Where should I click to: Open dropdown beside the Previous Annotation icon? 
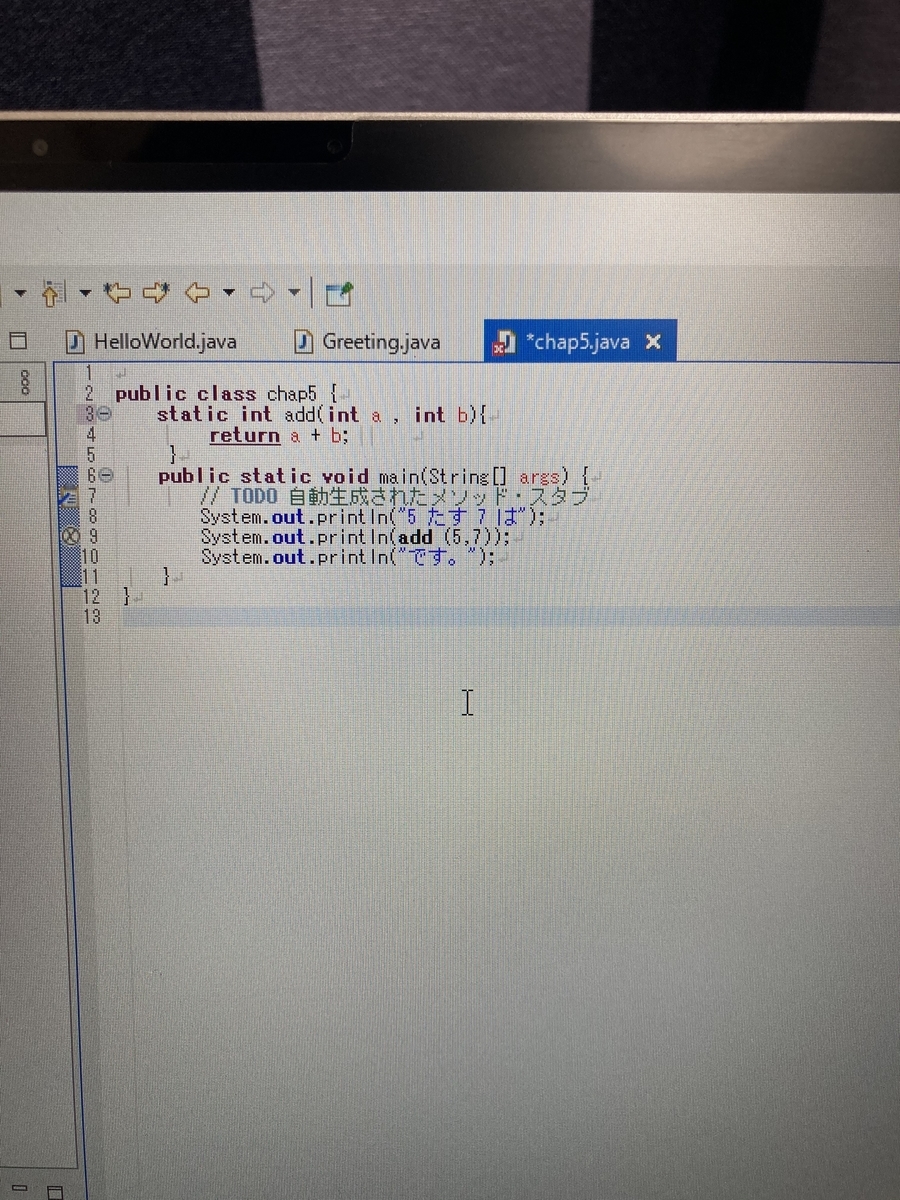(x=84, y=293)
